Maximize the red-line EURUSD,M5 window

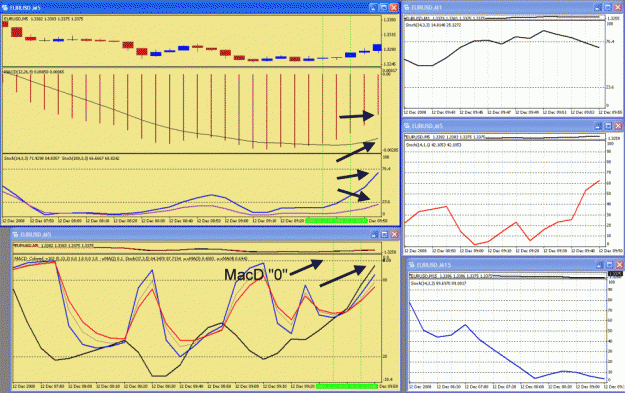pos(608,126)
